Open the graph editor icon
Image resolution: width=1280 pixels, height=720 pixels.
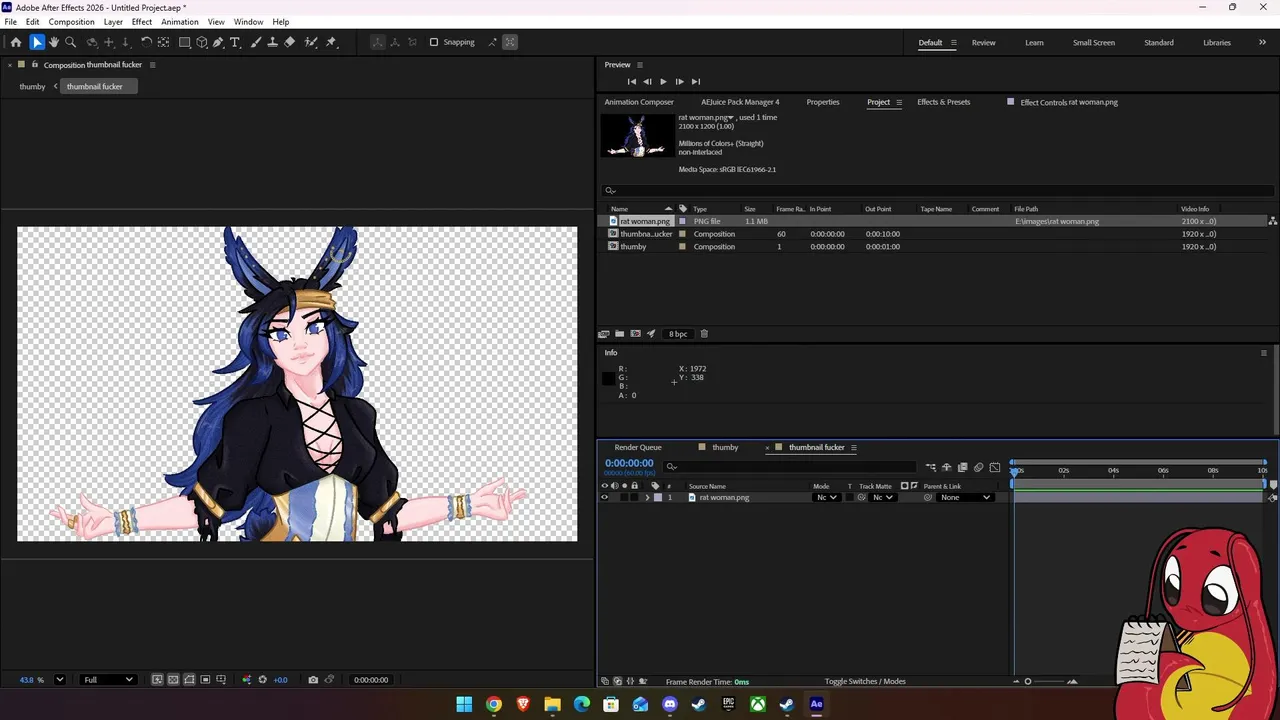coord(994,467)
